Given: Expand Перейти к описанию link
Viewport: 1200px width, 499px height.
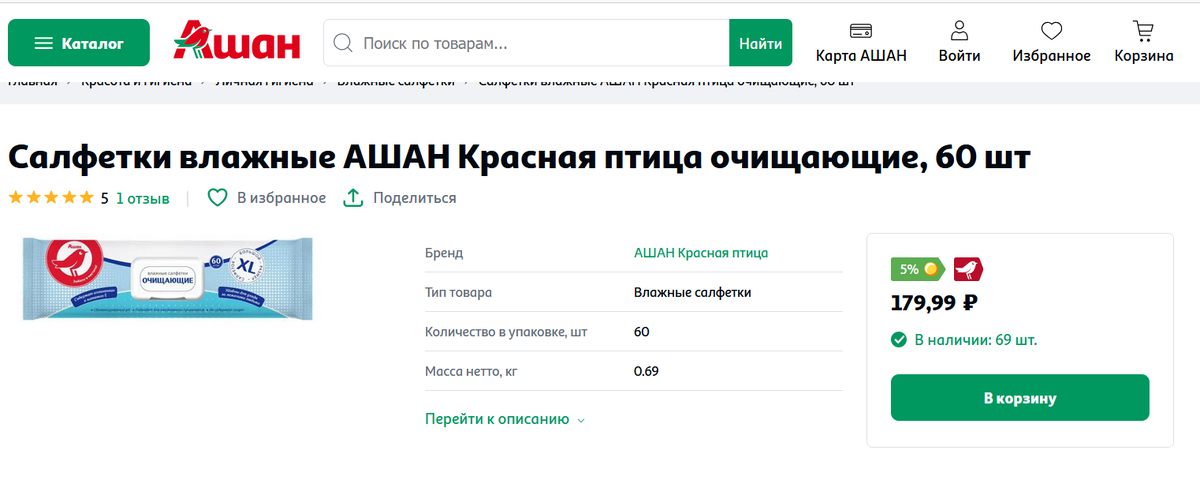Looking at the screenshot, I should [505, 419].
